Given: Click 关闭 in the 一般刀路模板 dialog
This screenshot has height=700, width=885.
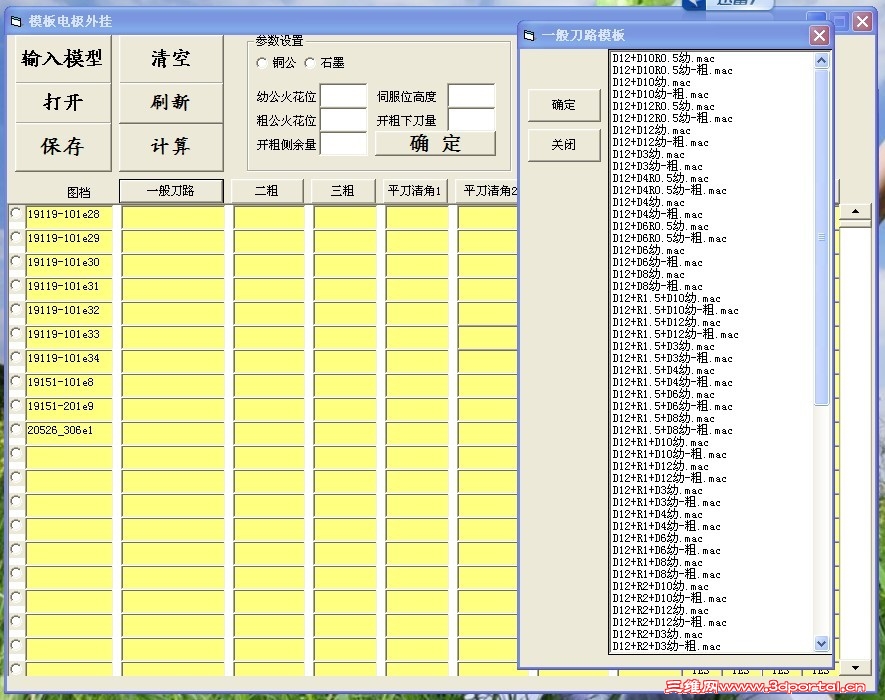Looking at the screenshot, I should coord(564,145).
